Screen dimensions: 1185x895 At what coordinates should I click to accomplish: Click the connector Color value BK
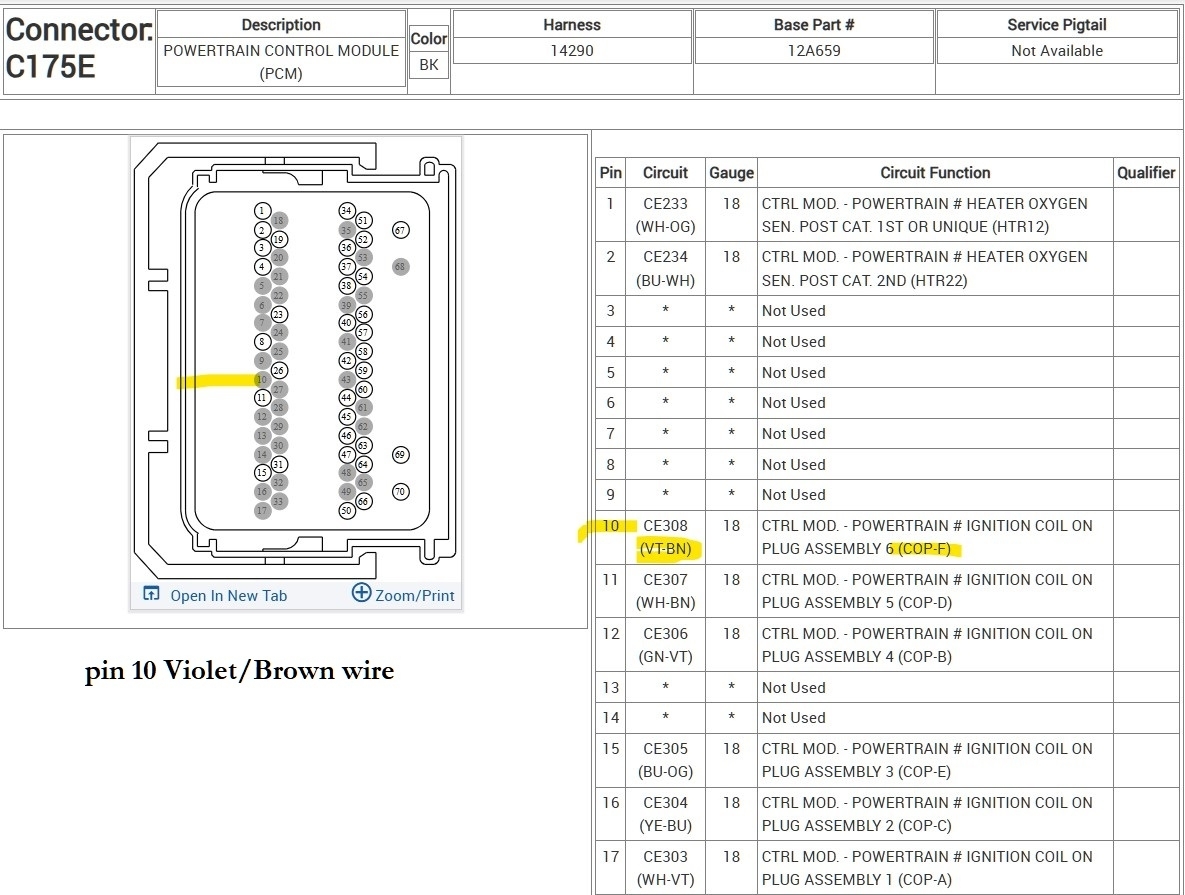429,64
